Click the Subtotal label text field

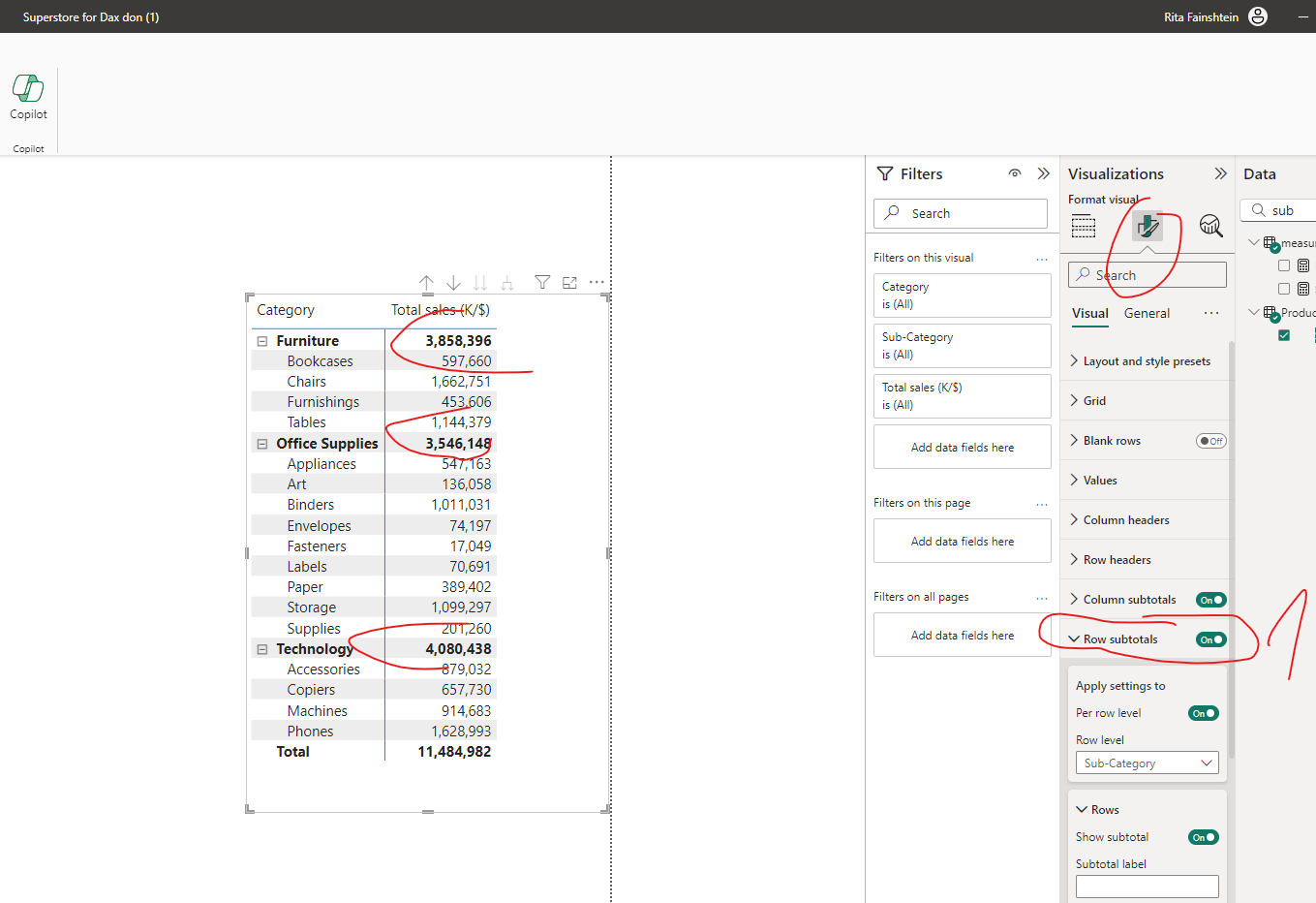1148,887
